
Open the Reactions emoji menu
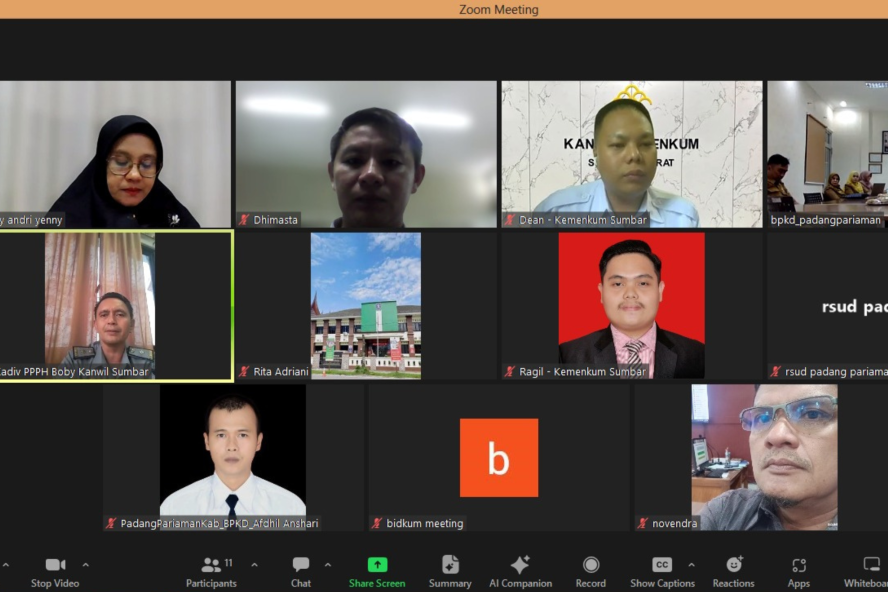pos(734,565)
